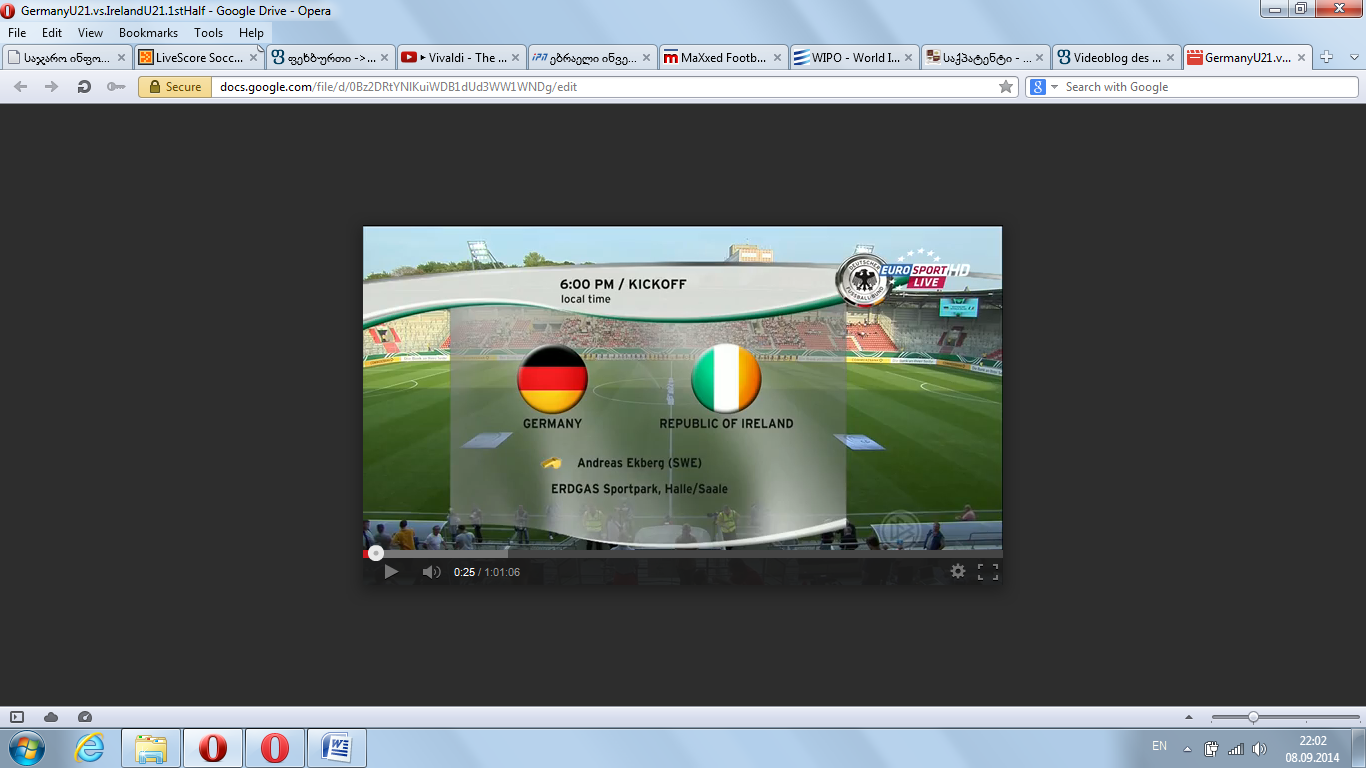The height and width of the screenshot is (768, 1366).
Task: Go back to the previous page
Action: pyautogui.click(x=20, y=87)
